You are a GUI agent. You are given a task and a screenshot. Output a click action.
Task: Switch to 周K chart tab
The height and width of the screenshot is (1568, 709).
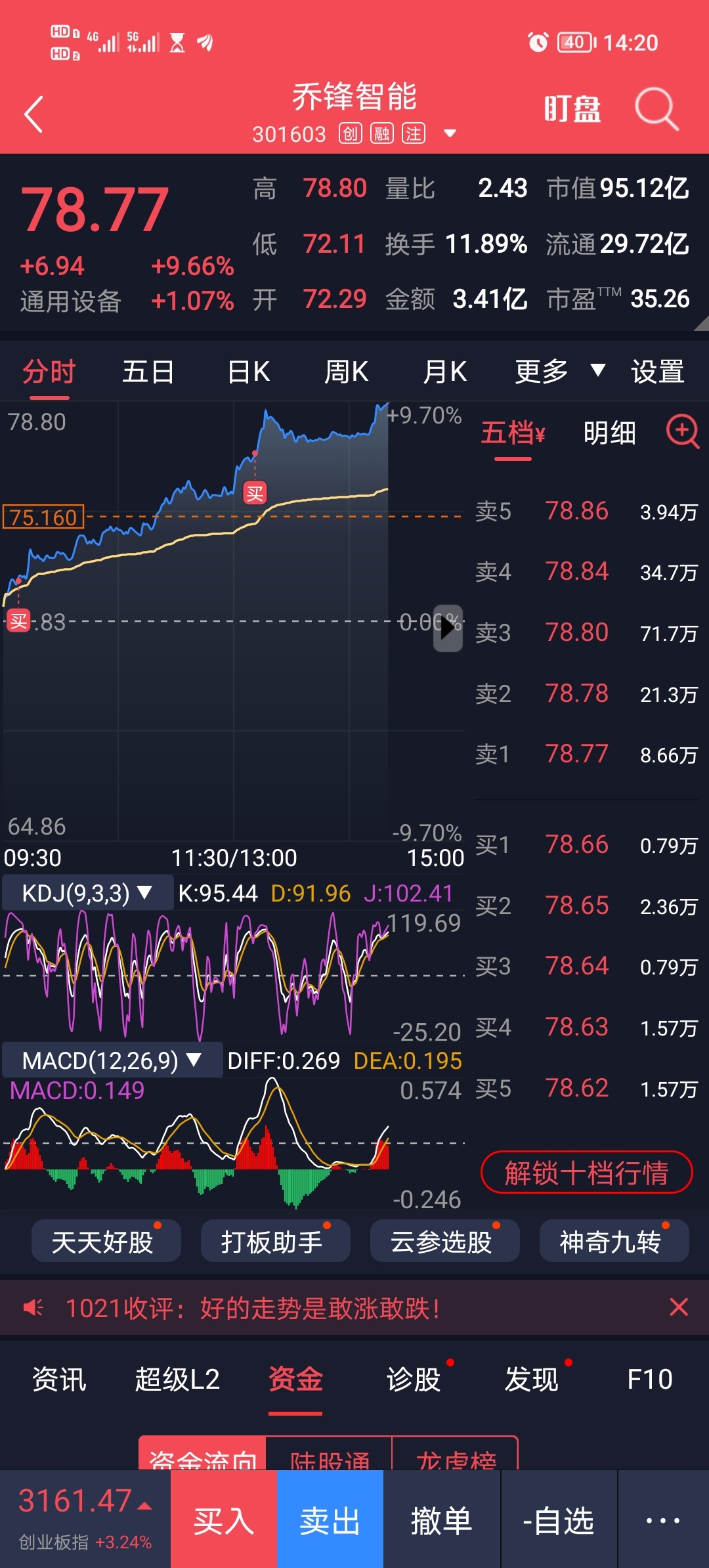(x=347, y=372)
